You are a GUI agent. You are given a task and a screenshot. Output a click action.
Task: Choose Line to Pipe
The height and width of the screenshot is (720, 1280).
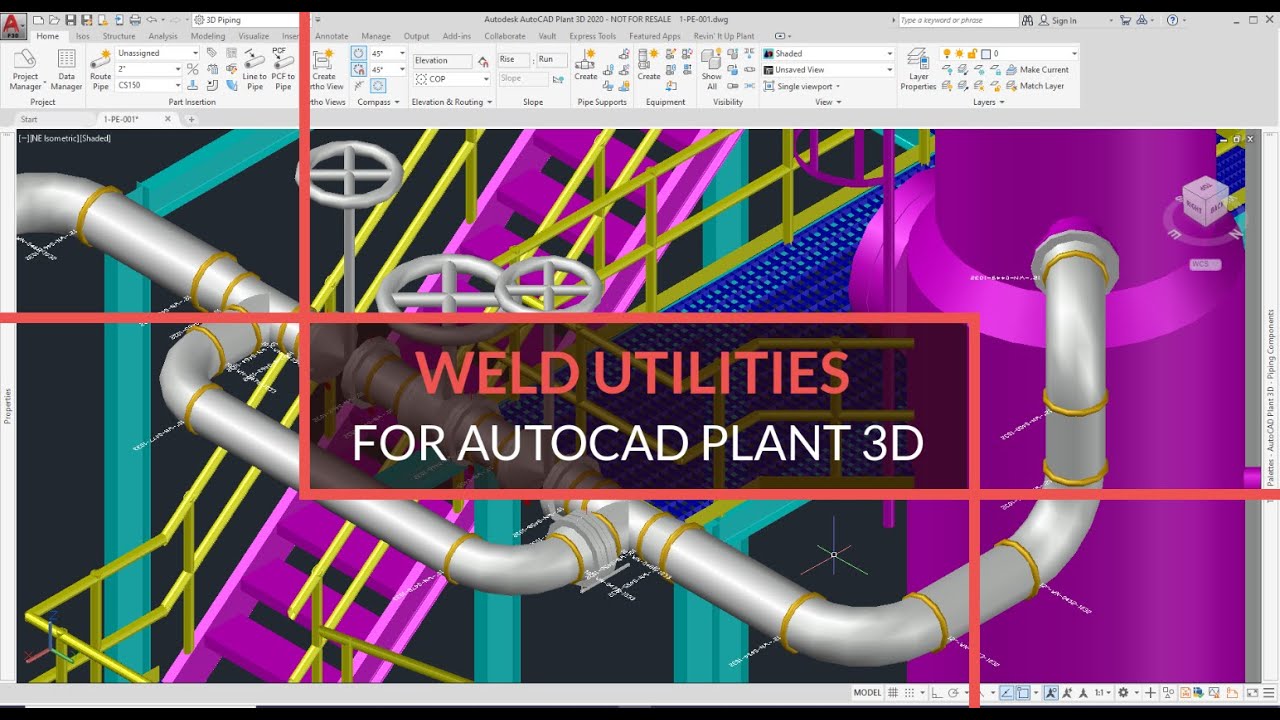click(x=254, y=70)
